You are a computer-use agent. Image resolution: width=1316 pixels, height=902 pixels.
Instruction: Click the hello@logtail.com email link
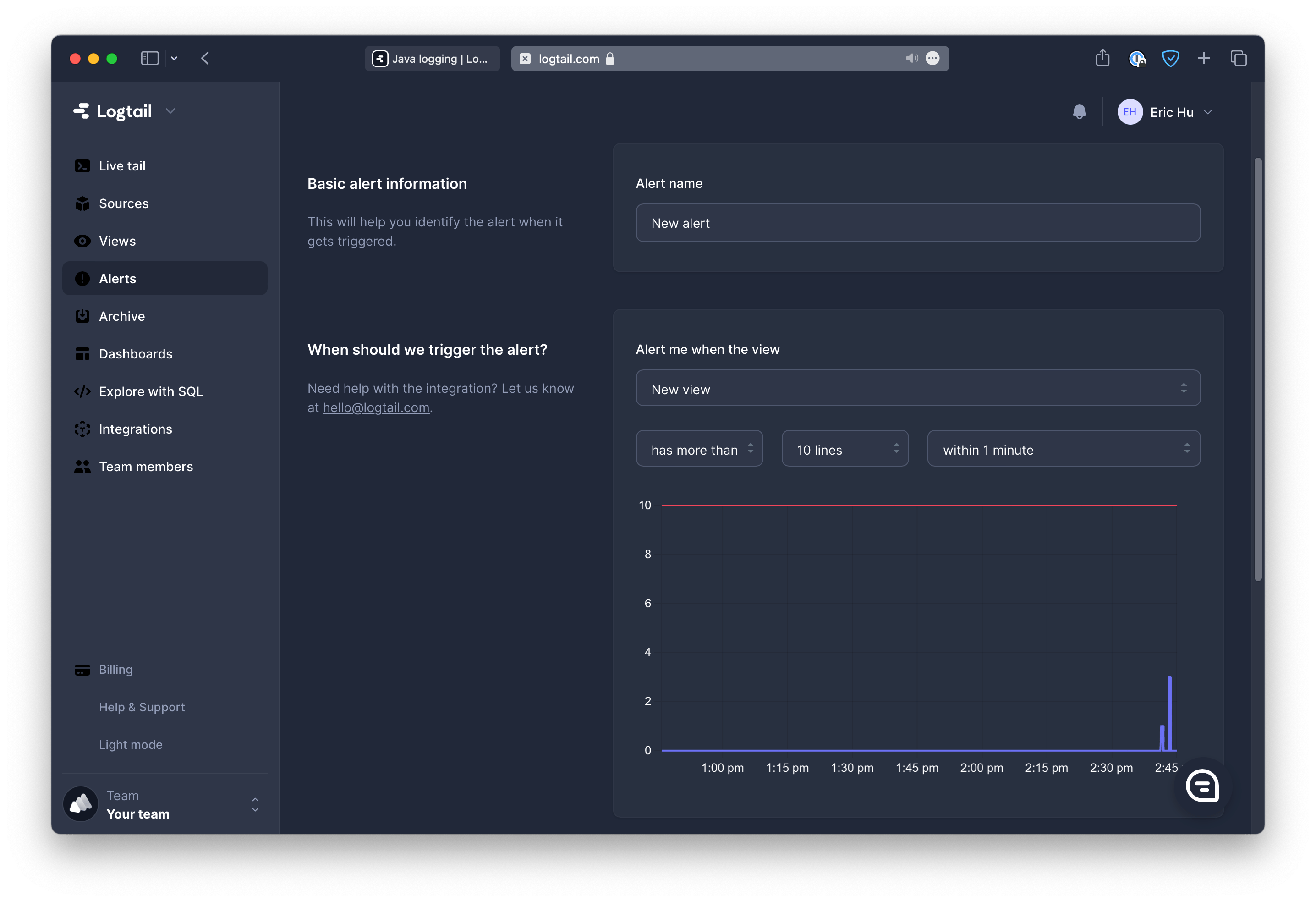(x=376, y=408)
